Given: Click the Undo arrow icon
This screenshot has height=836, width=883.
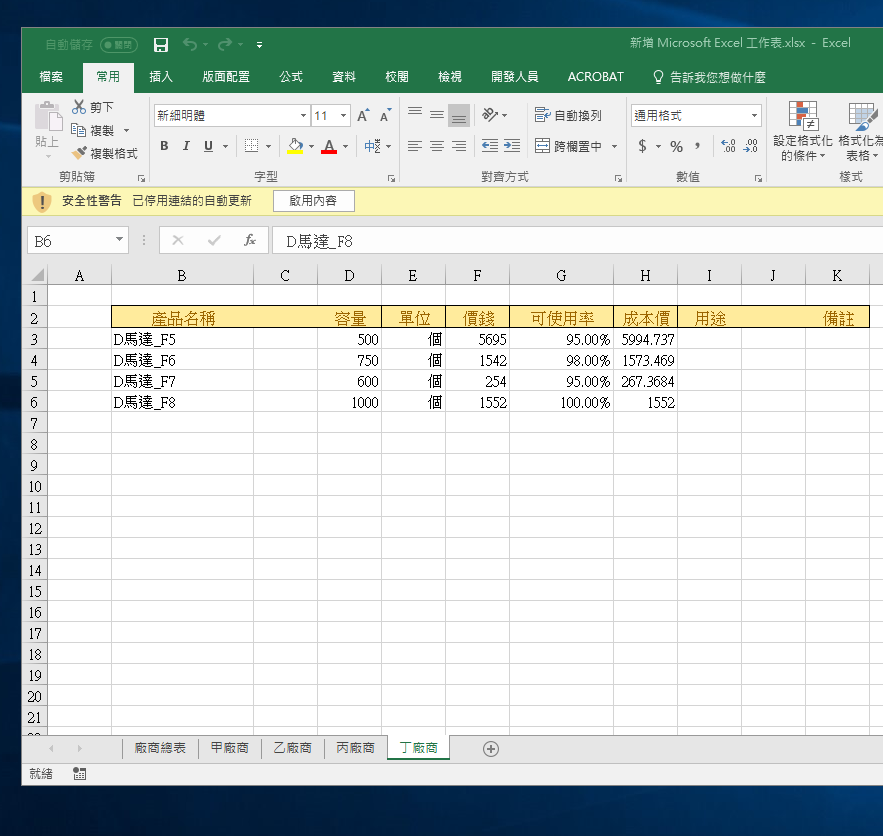Looking at the screenshot, I should (x=190, y=44).
